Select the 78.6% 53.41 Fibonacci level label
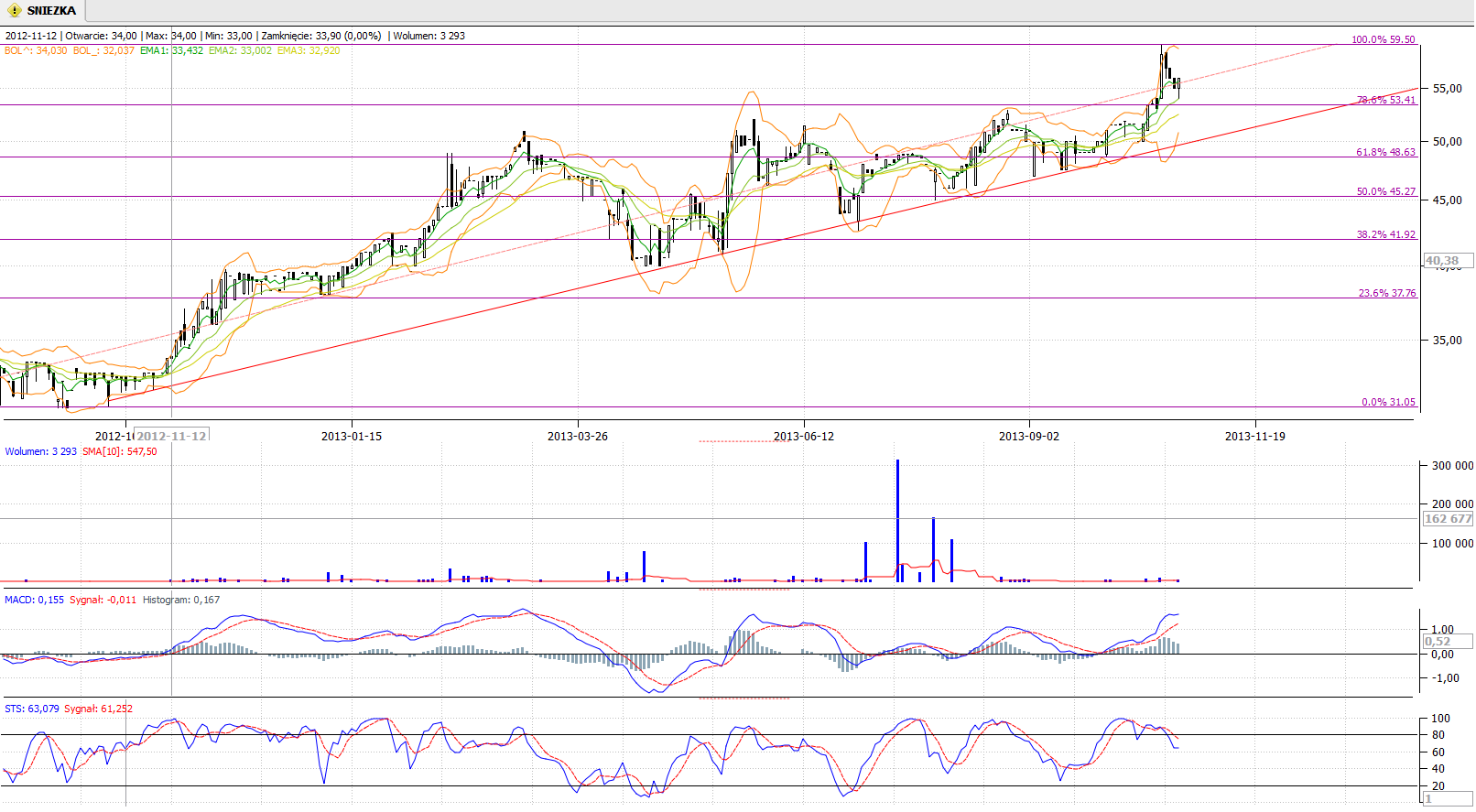Image resolution: width=1476 pixels, height=812 pixels. [1386, 100]
